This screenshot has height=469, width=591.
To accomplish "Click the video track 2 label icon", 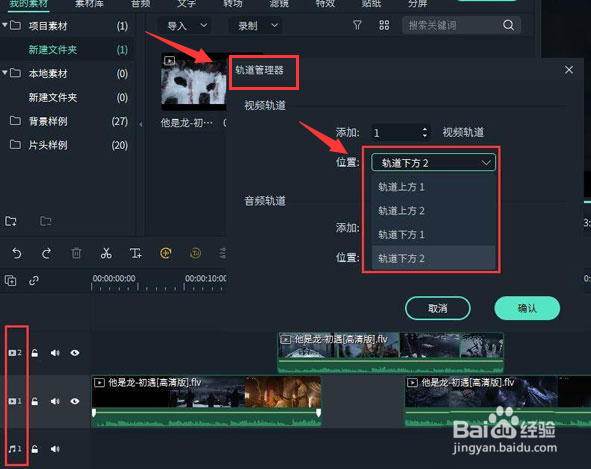I will tap(15, 353).
